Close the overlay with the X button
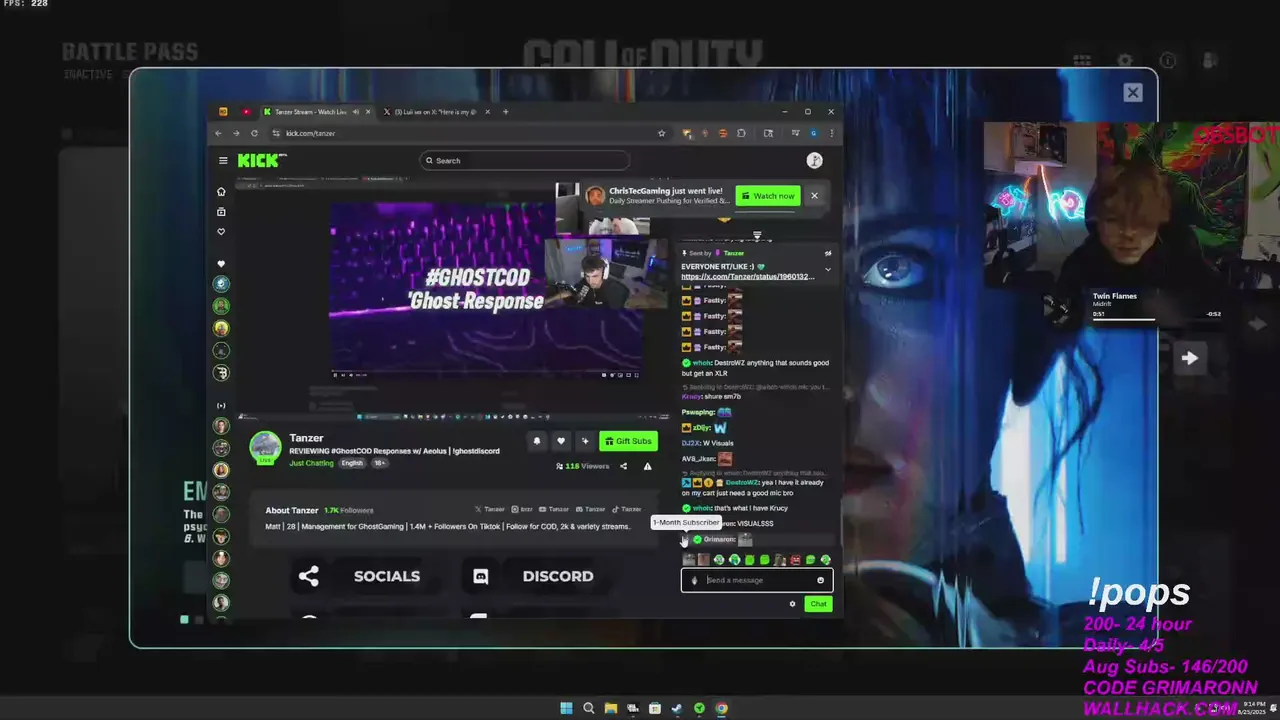The image size is (1280, 720). click(x=1132, y=93)
